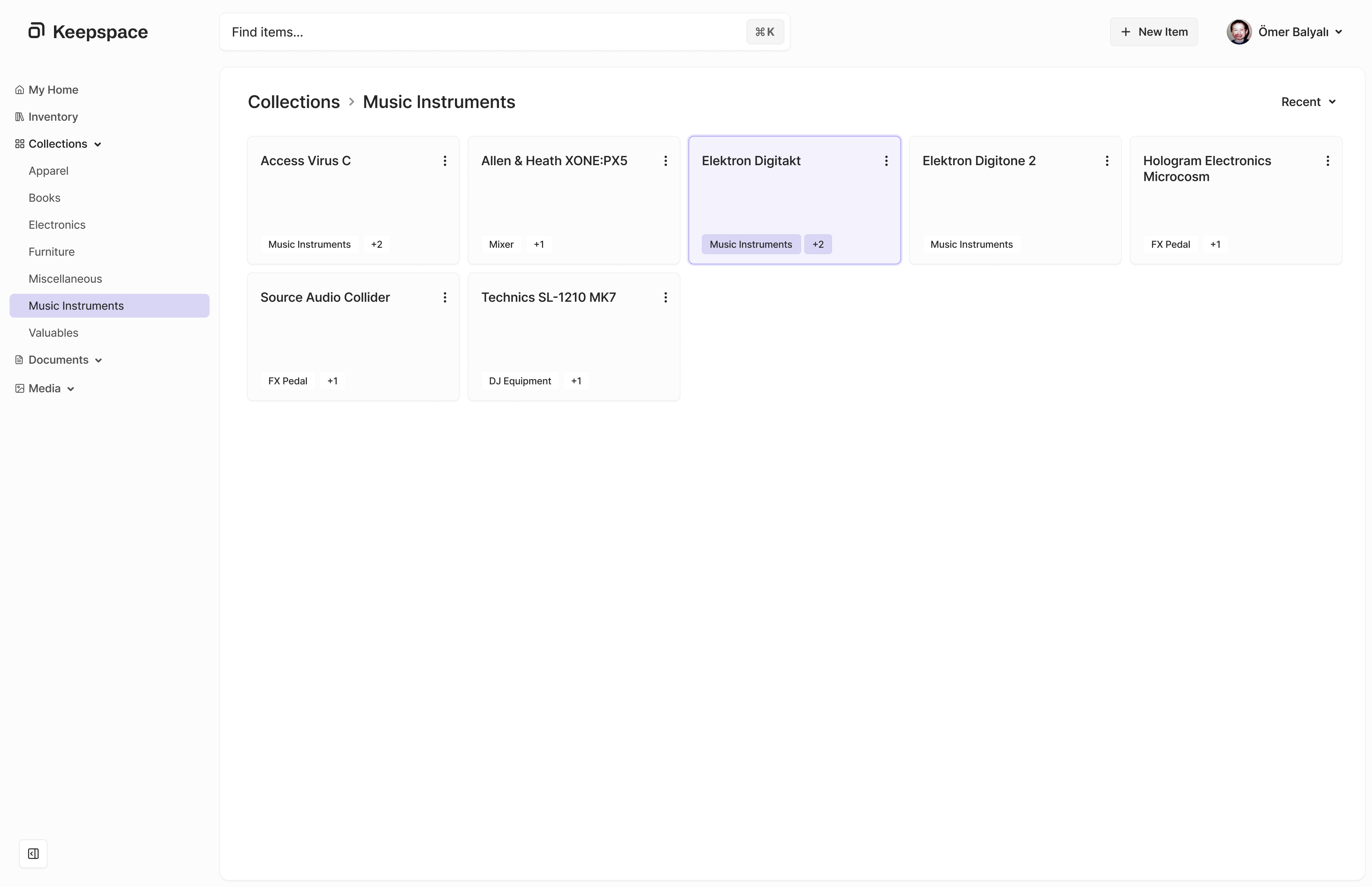Open the kebab menu on Source Audio Collider
Image resolution: width=1372 pixels, height=887 pixels.
[x=445, y=297]
